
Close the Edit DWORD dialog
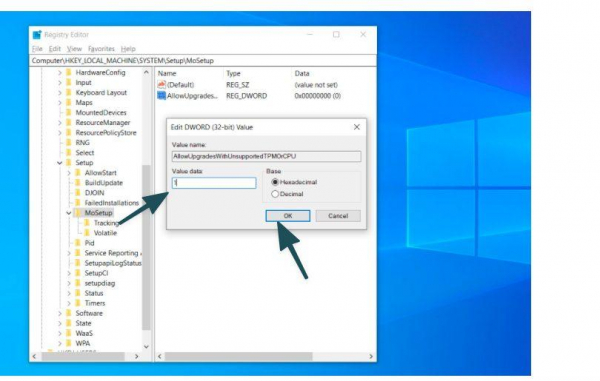pyautogui.click(x=357, y=127)
